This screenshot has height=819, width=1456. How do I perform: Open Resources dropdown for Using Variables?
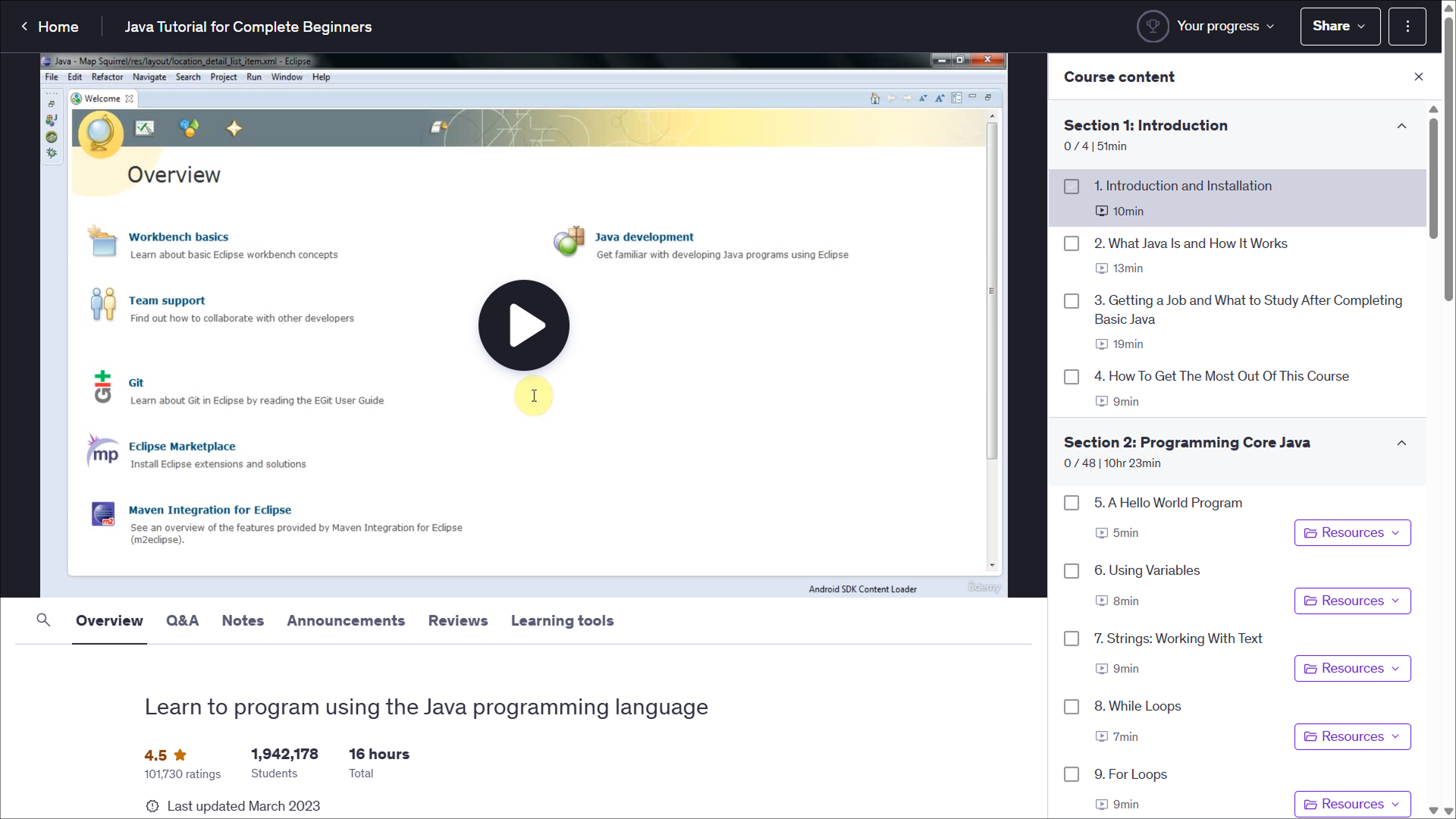1352,601
